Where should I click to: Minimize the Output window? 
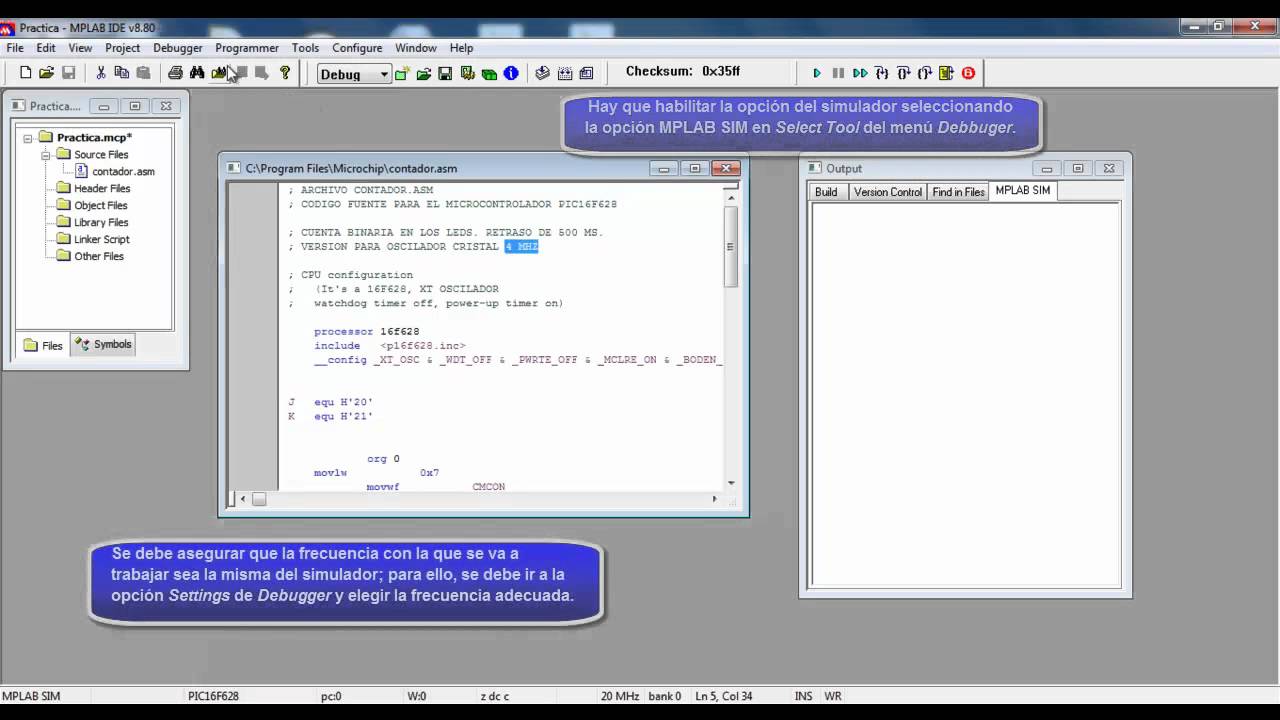click(1046, 169)
